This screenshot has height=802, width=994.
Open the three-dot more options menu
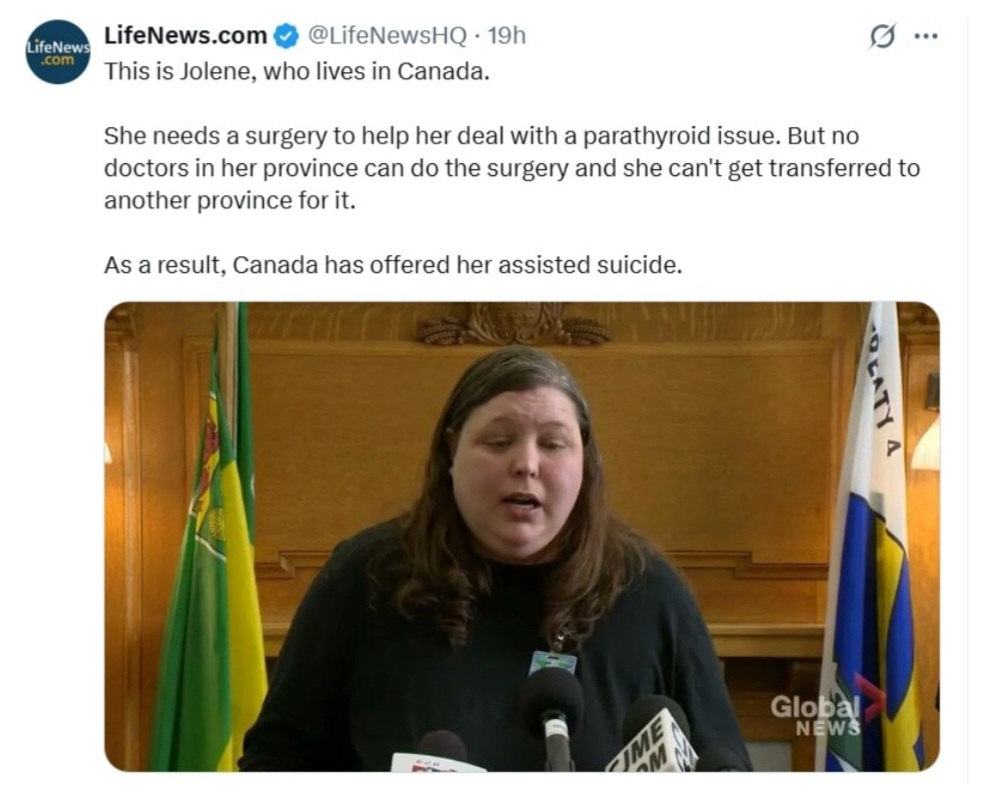click(926, 36)
